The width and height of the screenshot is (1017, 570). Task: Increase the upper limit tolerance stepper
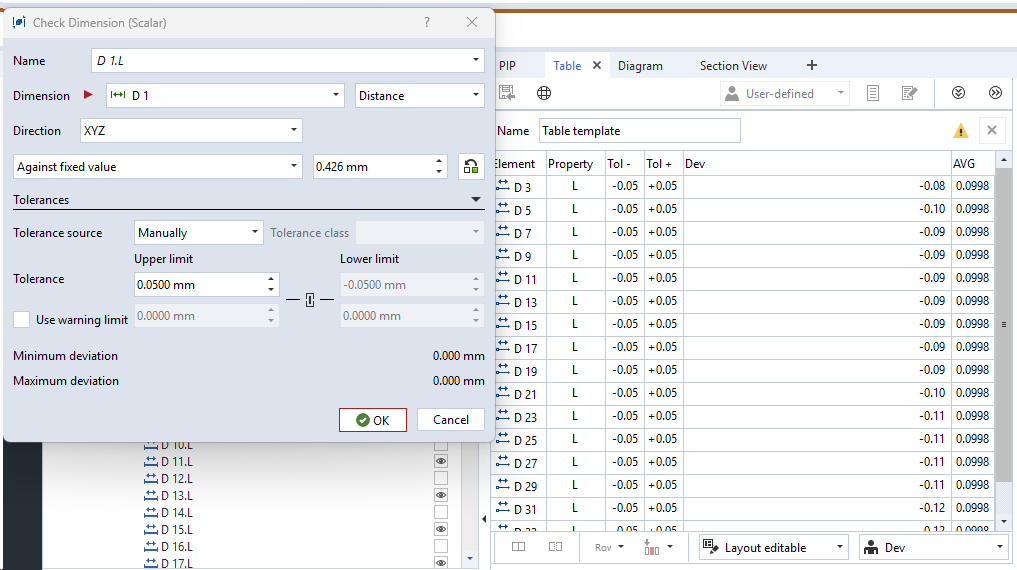271,279
